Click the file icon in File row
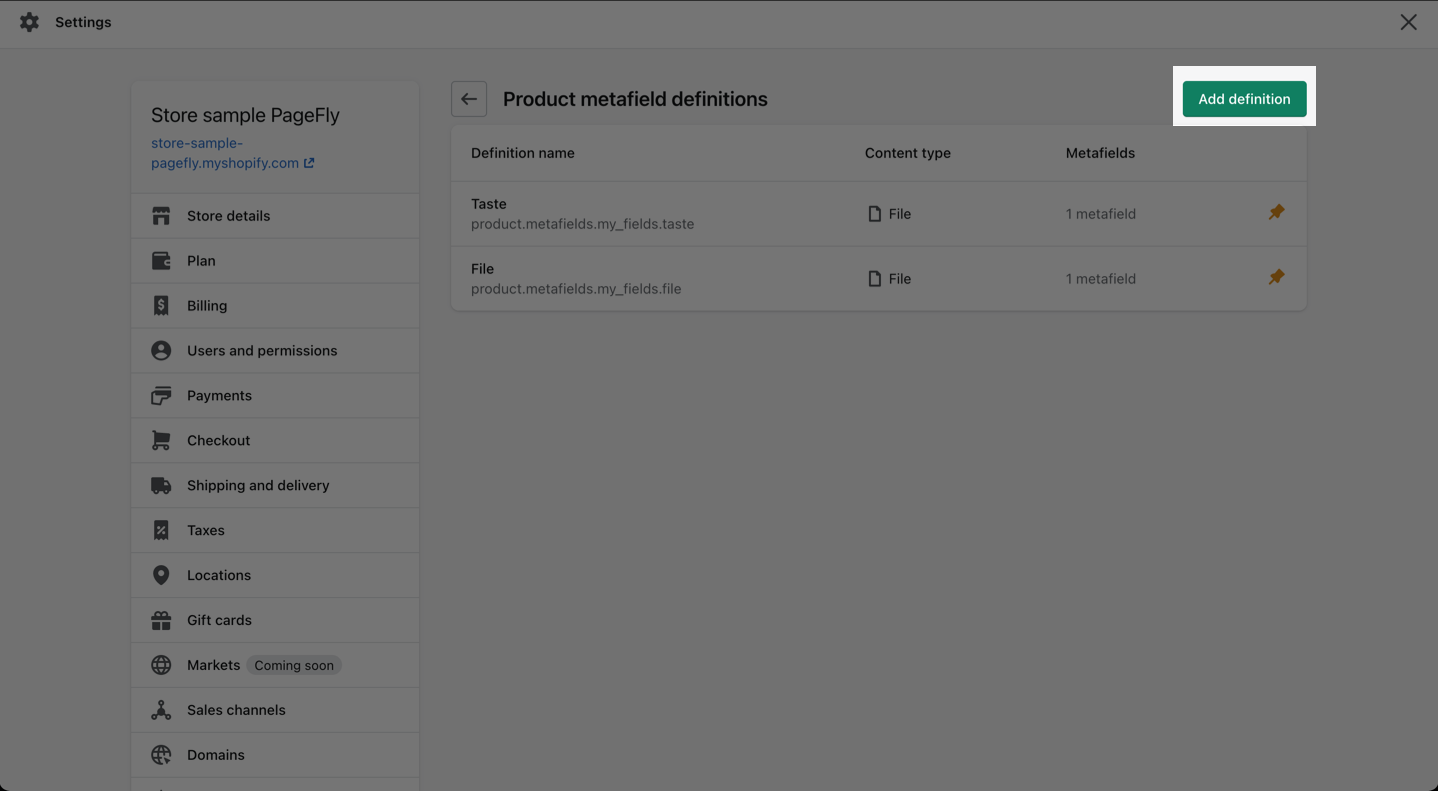 (x=874, y=279)
